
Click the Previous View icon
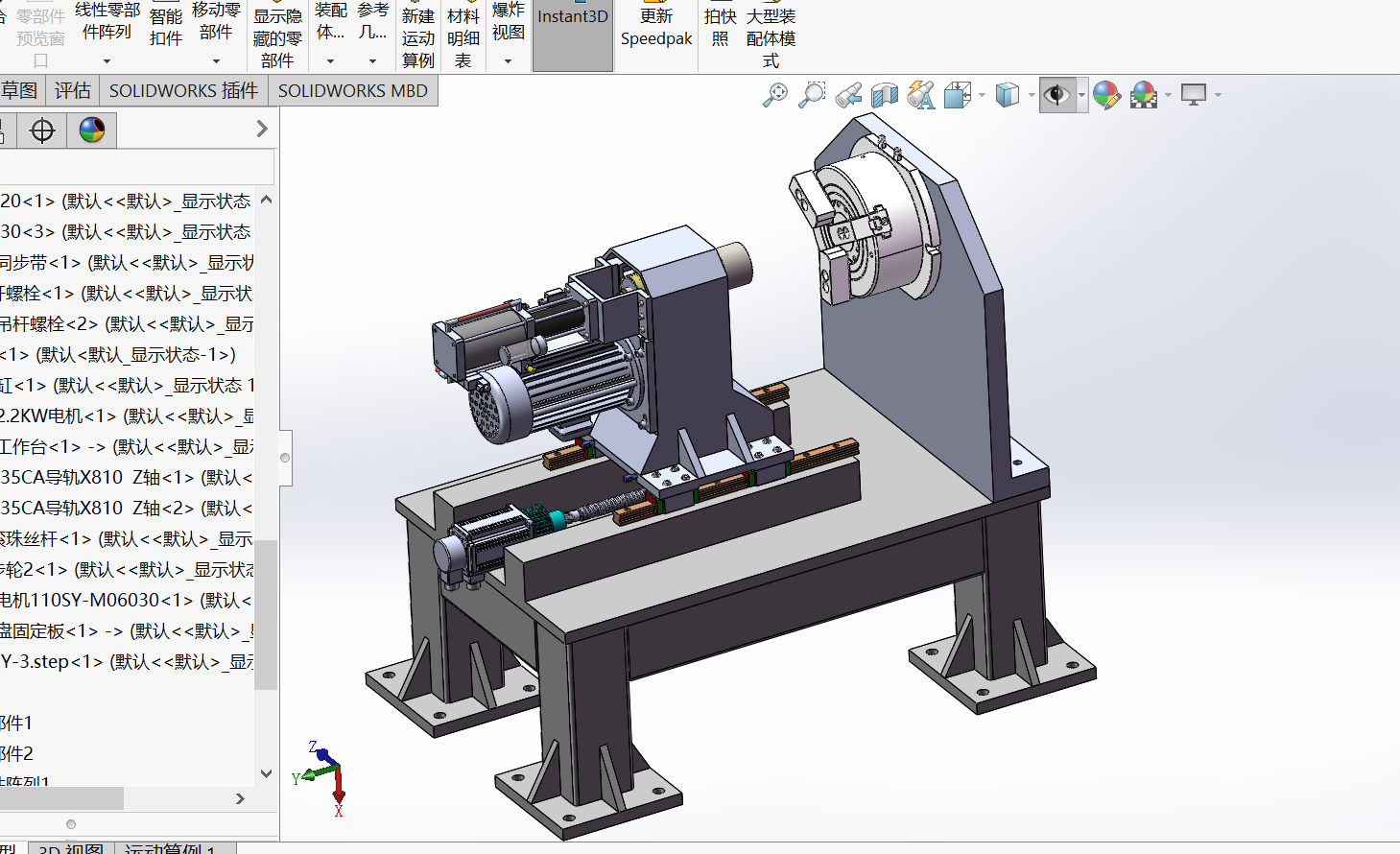tap(848, 95)
